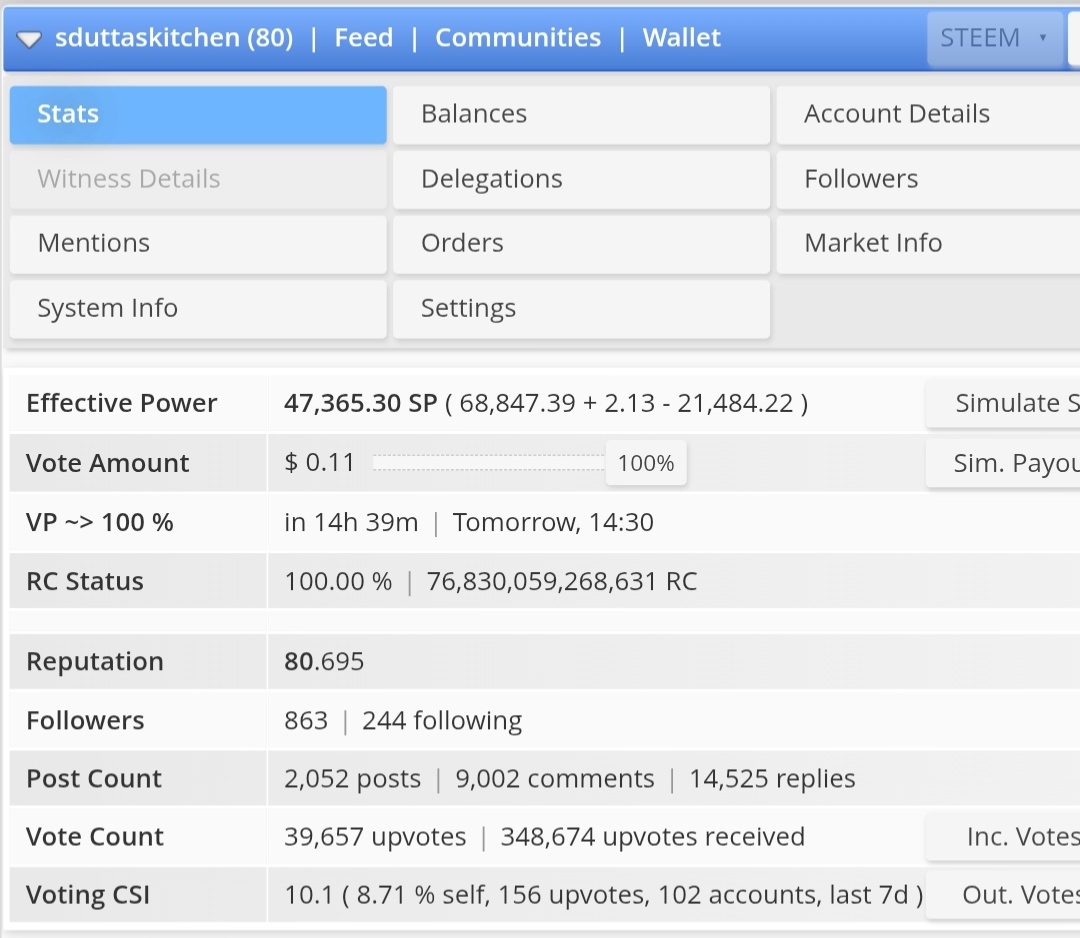Screen dimensions: 1080x938
Task: Open the vote weight 100% selector
Action: pos(646,463)
